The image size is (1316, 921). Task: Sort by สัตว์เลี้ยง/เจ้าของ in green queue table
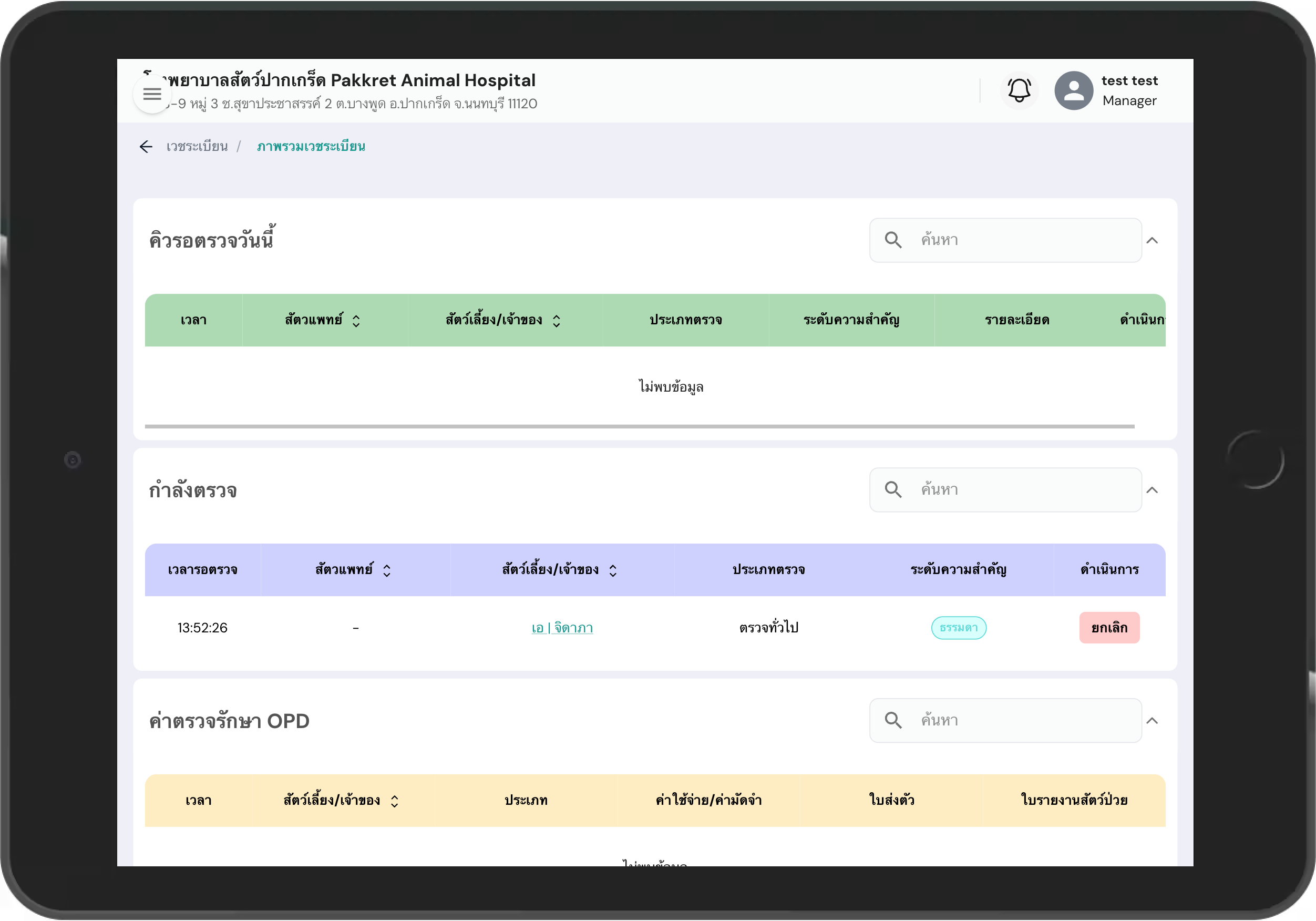click(x=557, y=321)
